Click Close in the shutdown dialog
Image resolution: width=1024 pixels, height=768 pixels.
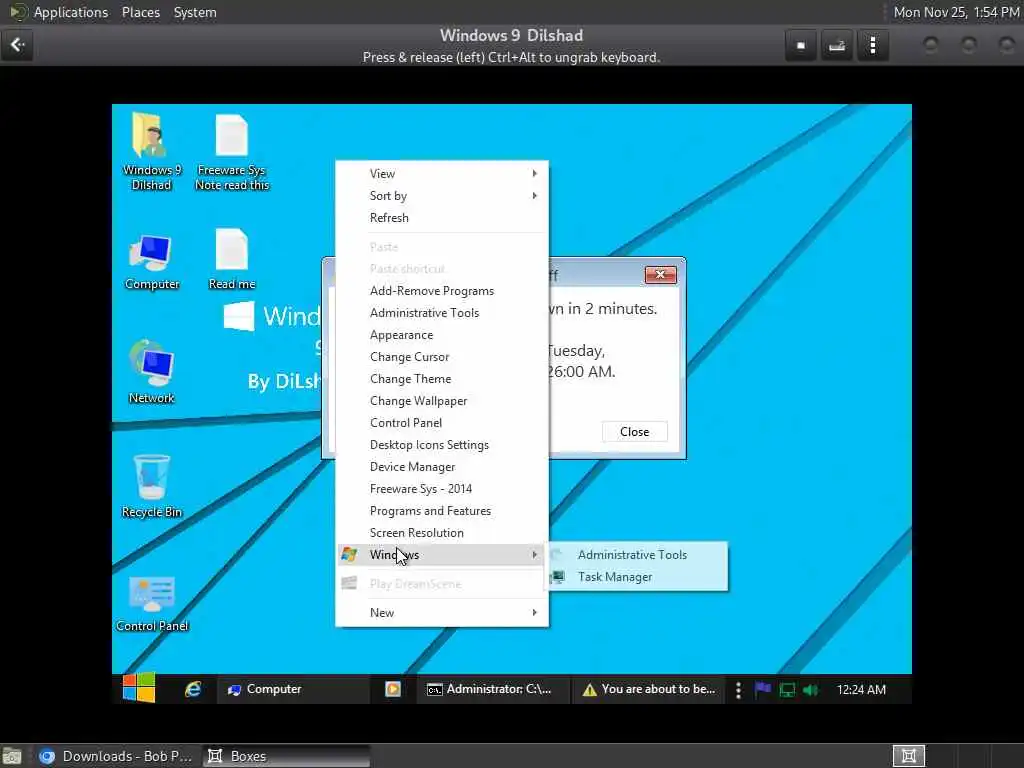coord(634,432)
